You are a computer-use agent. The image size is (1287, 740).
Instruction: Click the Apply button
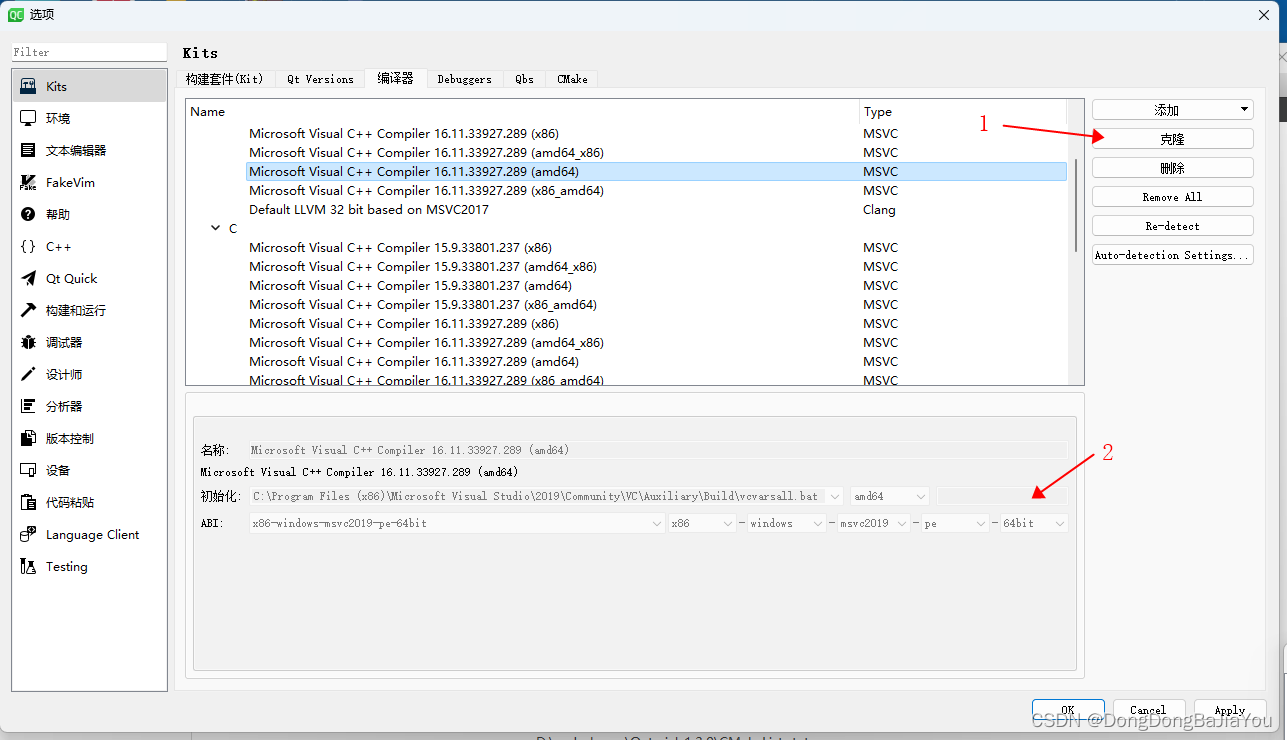pos(1230,710)
